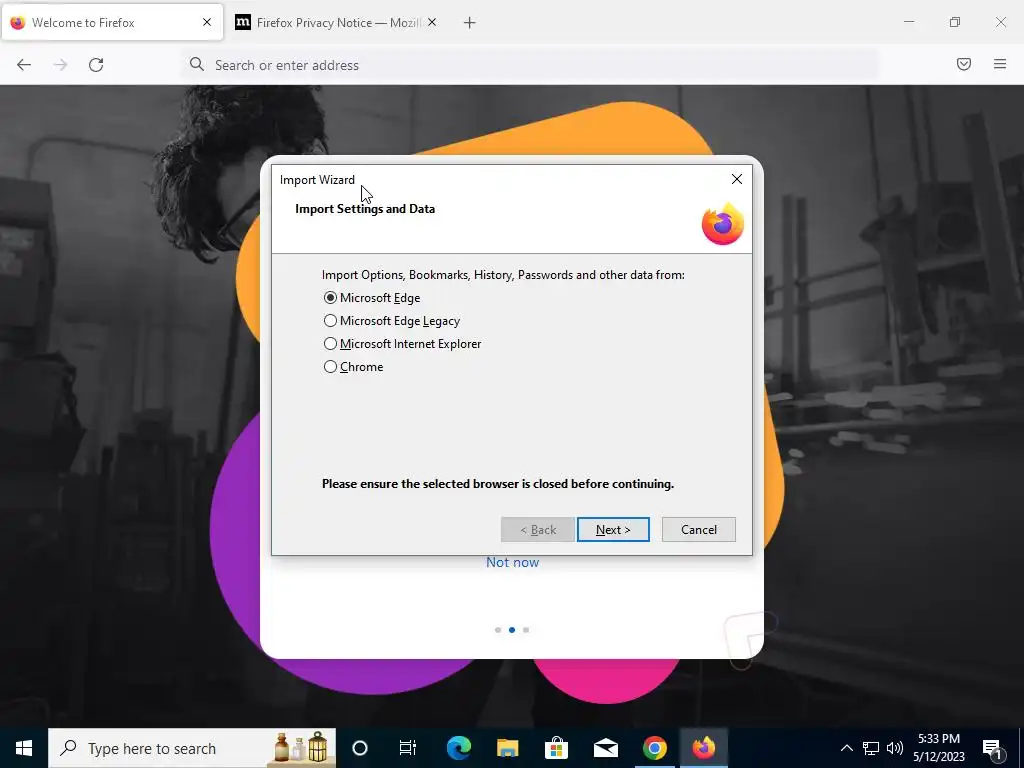Focus the Search or enter address field
Image resolution: width=1024 pixels, height=768 pixels.
529,65
